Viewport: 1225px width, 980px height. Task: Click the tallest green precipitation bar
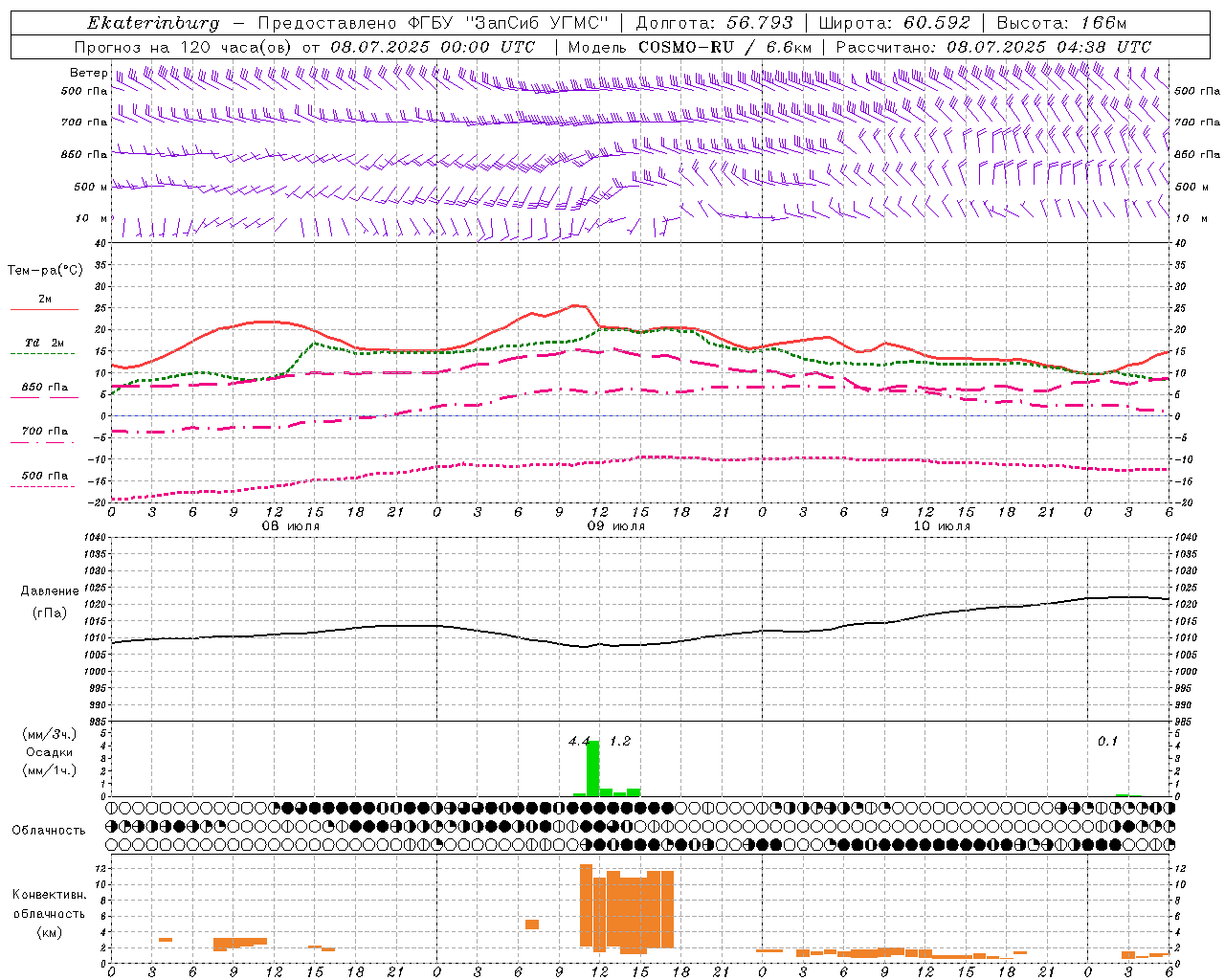tap(593, 768)
